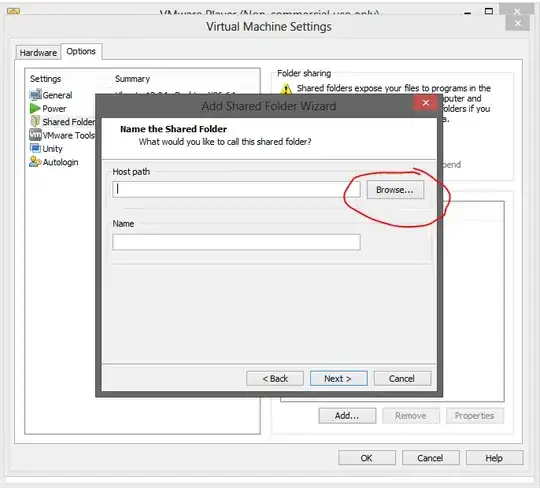The image size is (540, 488).
Task: Click the yellow warning icon in Folder sharing
Action: pyautogui.click(x=286, y=89)
